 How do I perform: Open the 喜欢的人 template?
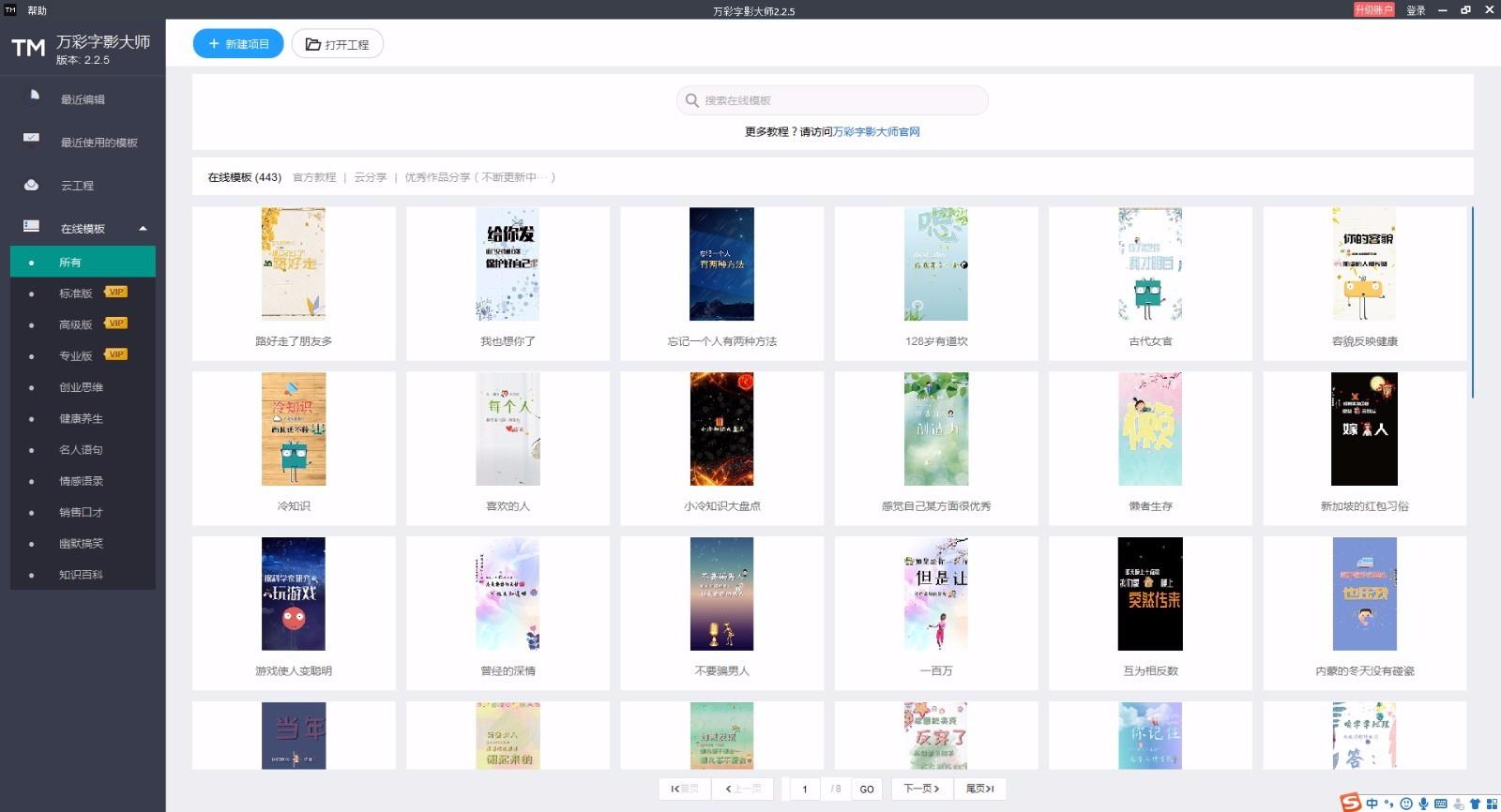coord(508,448)
